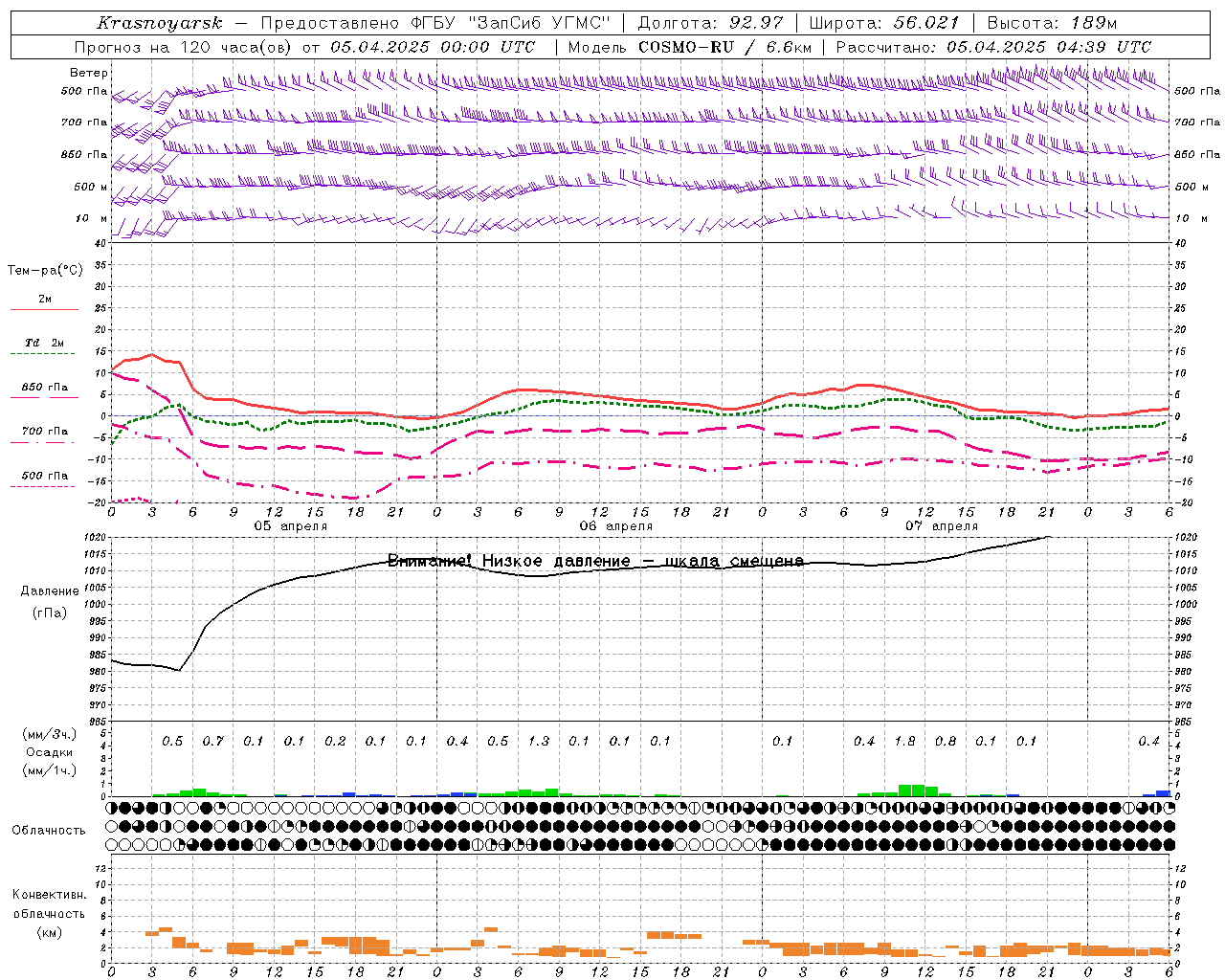Click the dashed legend line under 'Td 2м'
The height and width of the screenshot is (980, 1225).
click(43, 354)
